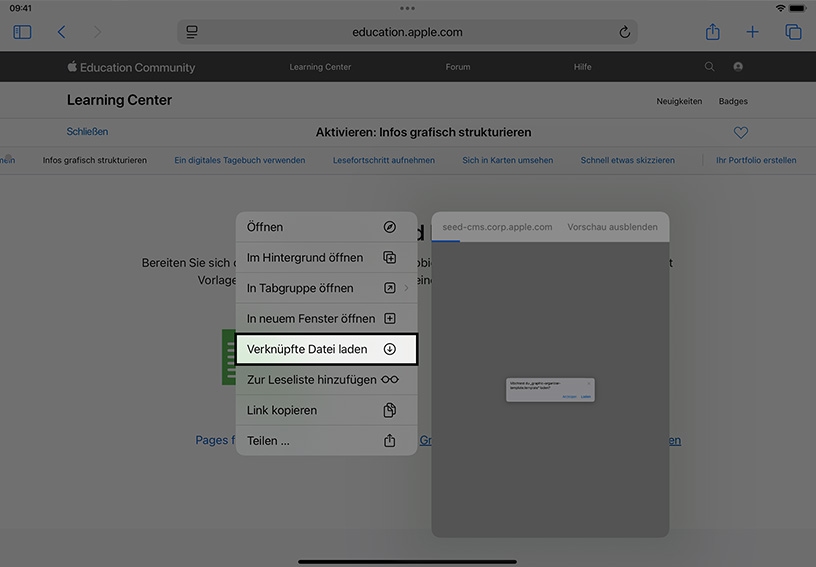Open the Forum nav link

pos(458,67)
